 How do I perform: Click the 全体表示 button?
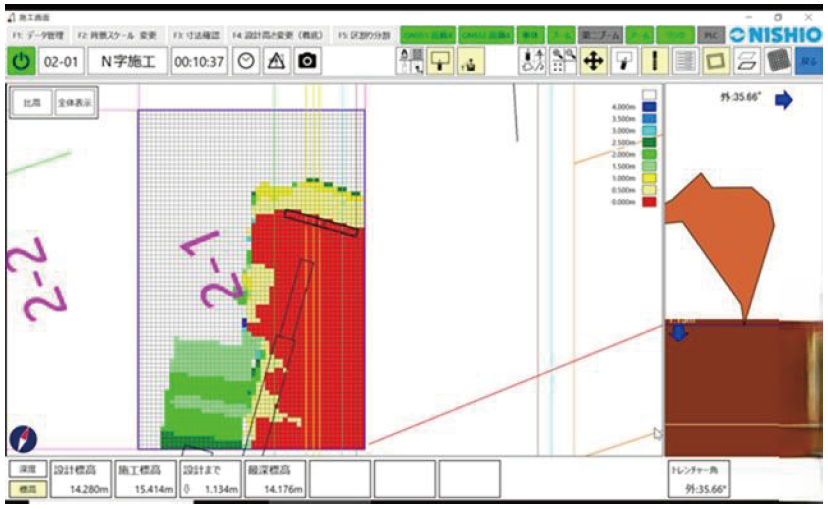[75, 102]
